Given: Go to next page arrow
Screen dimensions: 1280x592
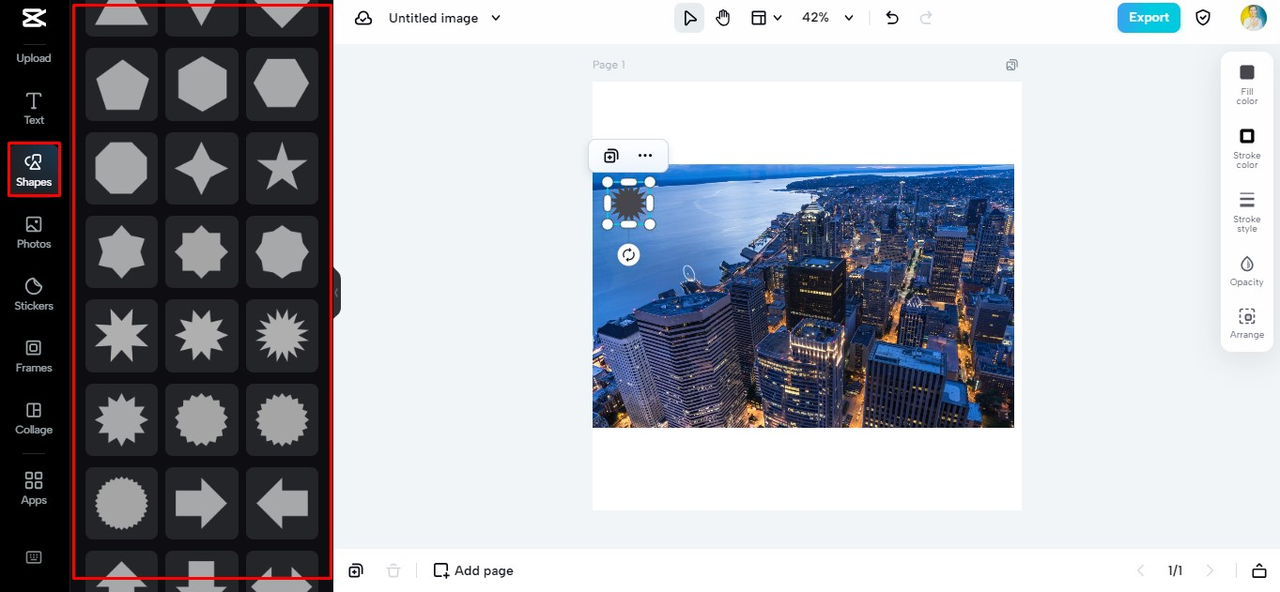Looking at the screenshot, I should tap(1210, 571).
